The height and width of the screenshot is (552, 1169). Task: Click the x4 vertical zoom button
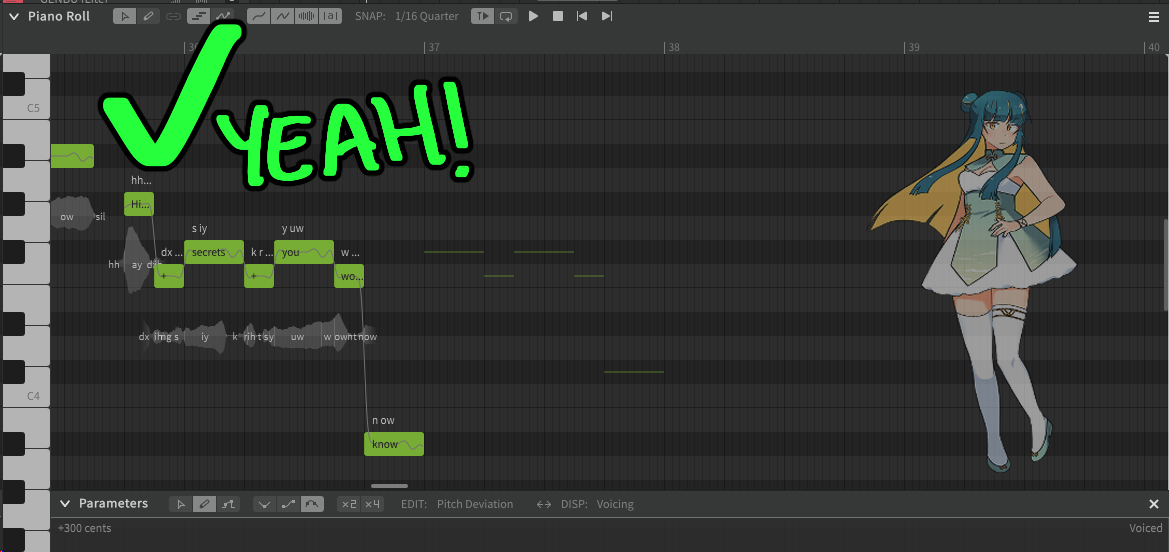click(x=372, y=504)
